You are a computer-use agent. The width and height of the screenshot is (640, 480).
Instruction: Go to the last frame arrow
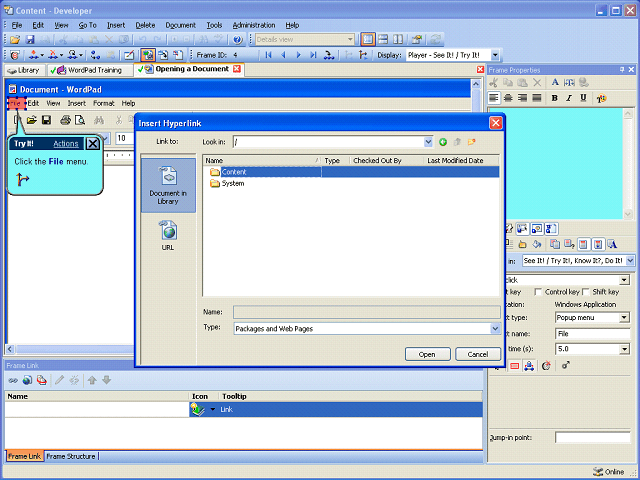pyautogui.click(x=313, y=55)
